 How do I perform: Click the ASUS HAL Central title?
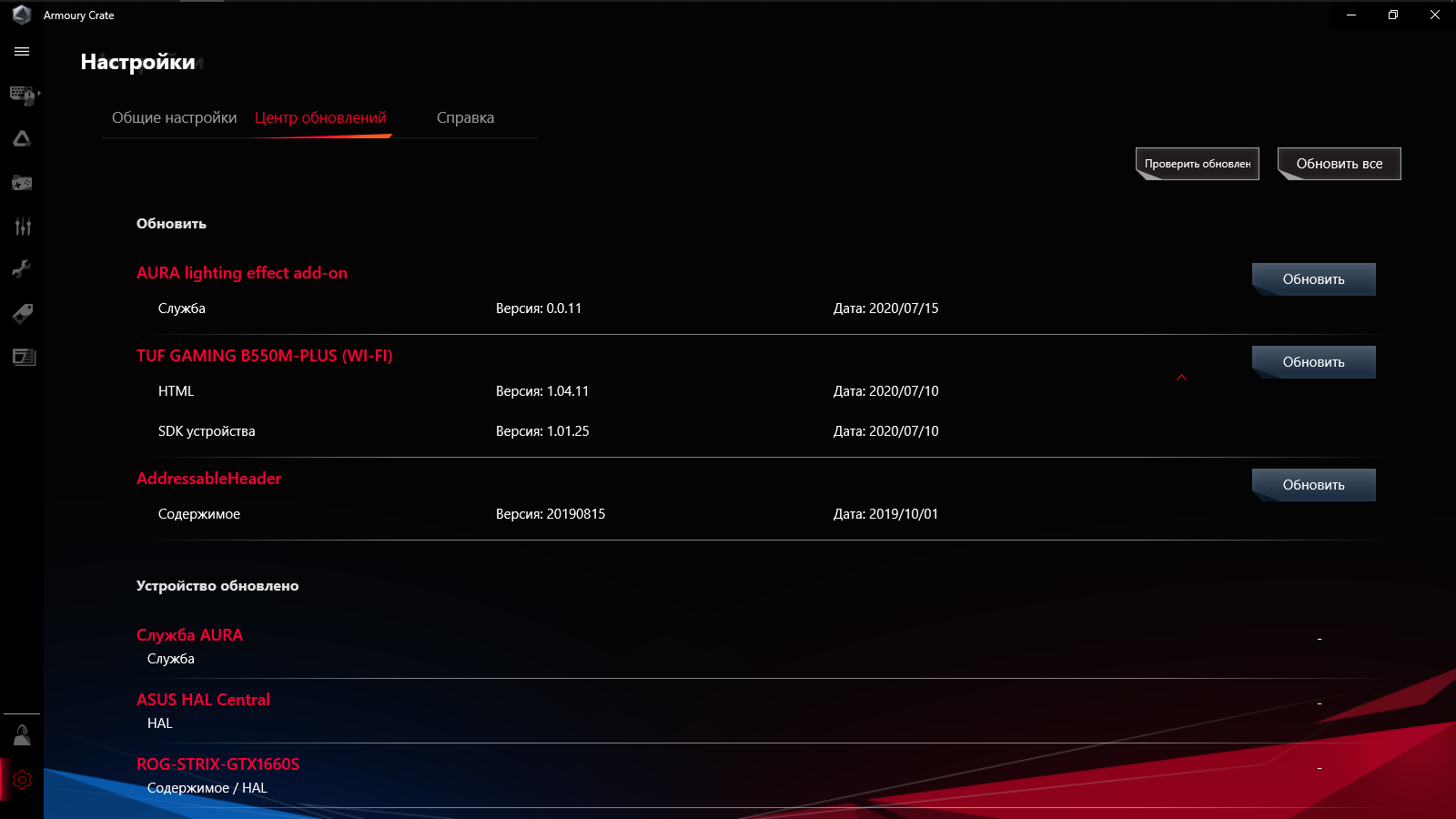(x=203, y=700)
